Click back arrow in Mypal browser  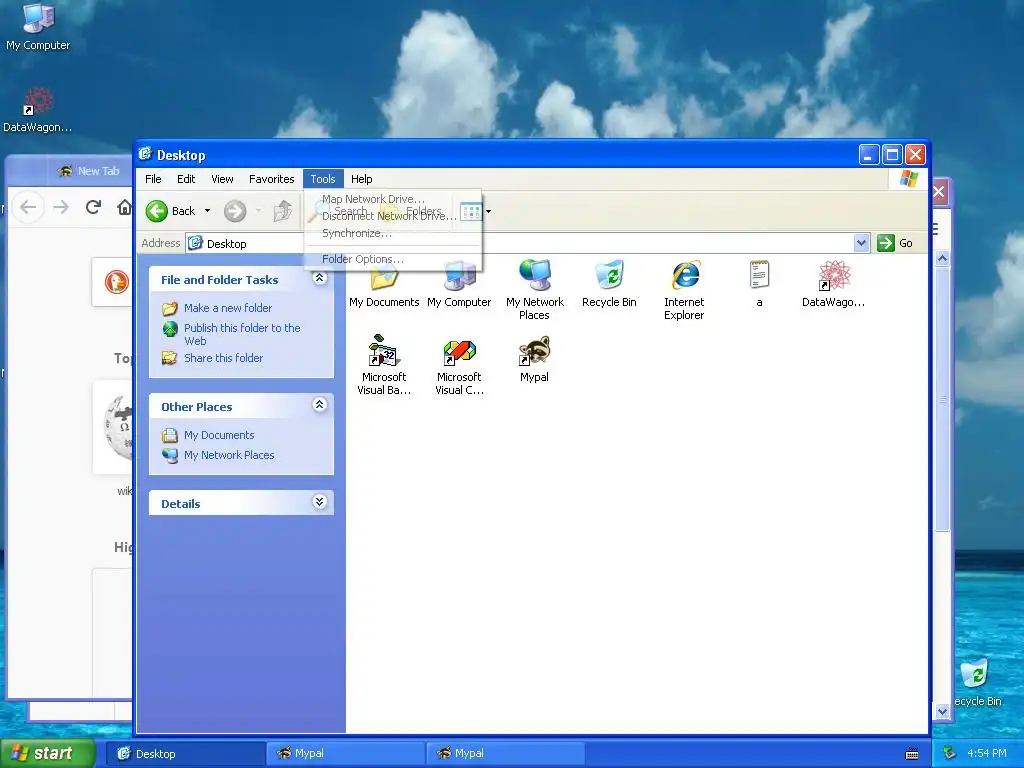coord(28,207)
